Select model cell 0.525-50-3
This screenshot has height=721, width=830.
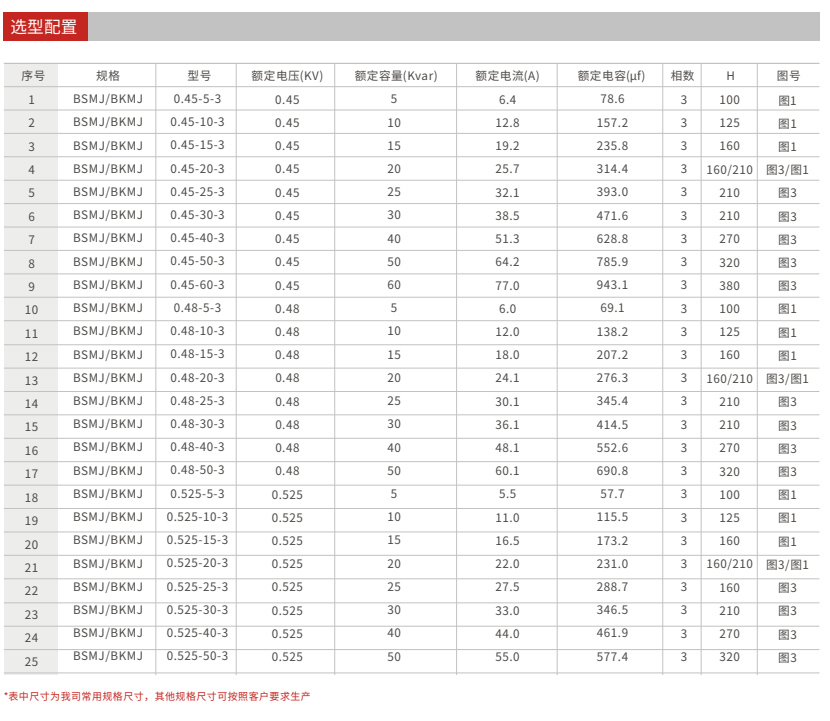(198, 656)
